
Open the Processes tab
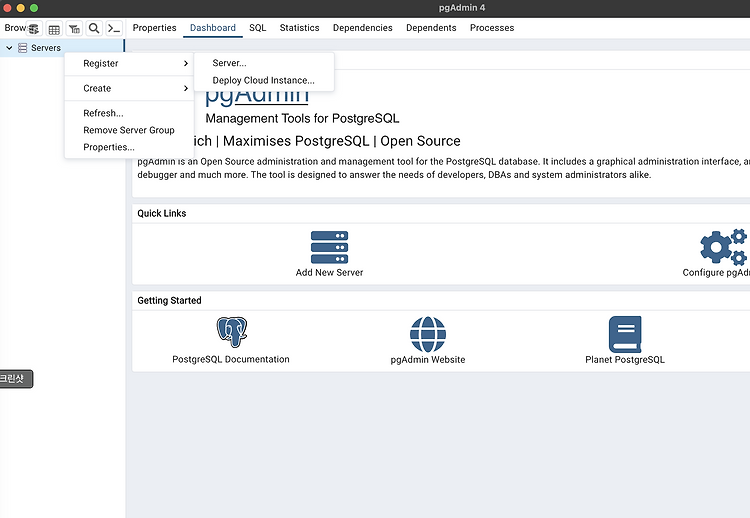(x=492, y=28)
